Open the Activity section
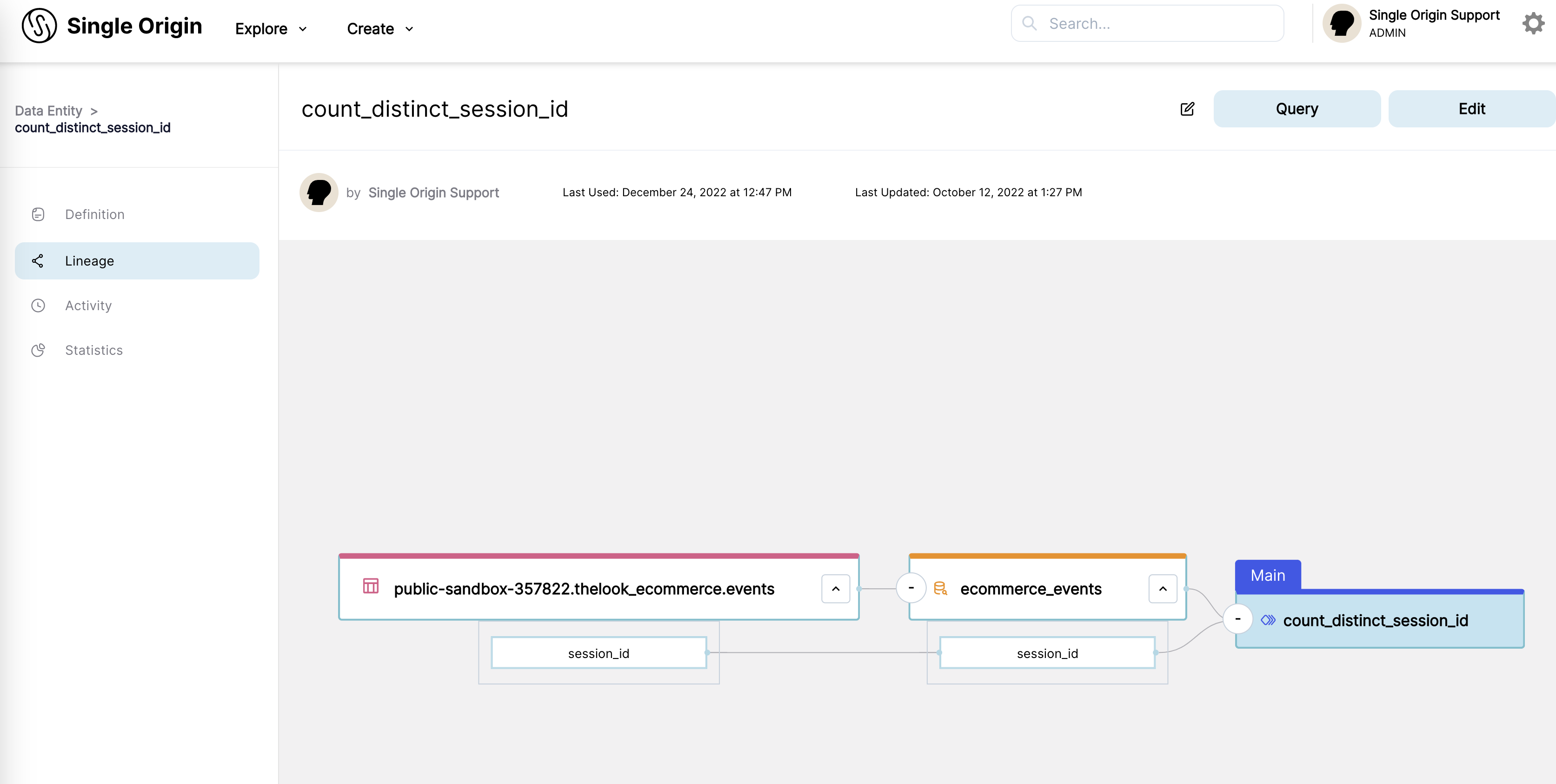This screenshot has height=784, width=1556. click(x=88, y=306)
